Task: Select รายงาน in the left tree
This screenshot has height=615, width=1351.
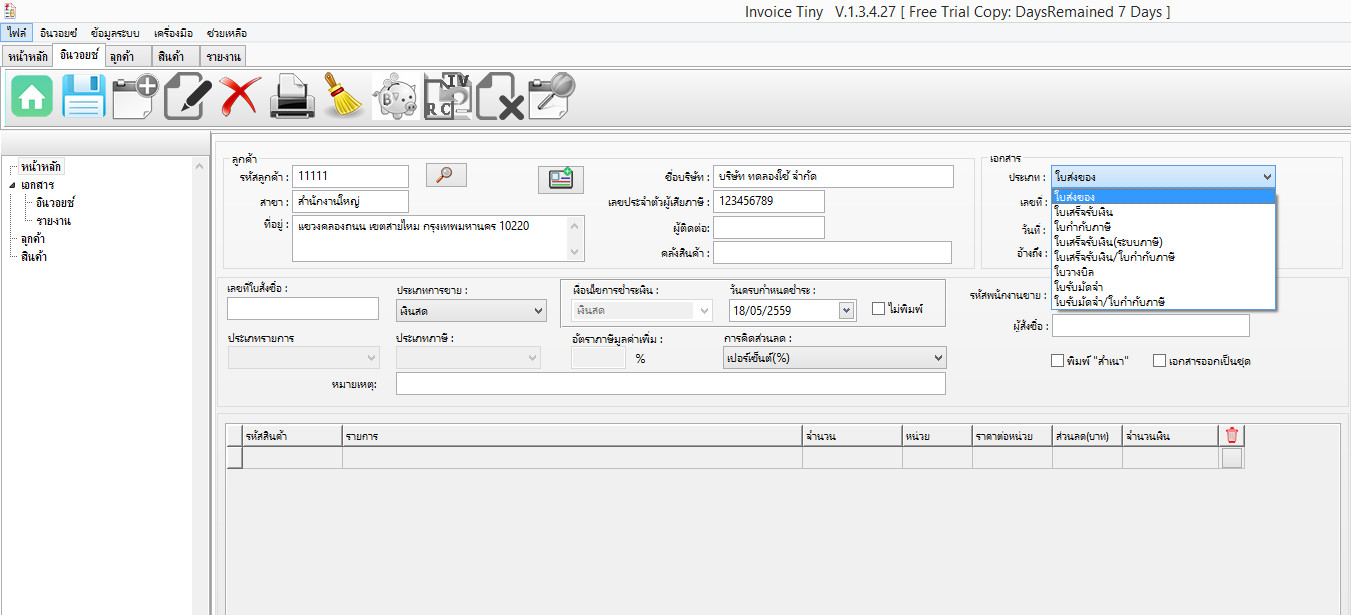Action: 53,220
